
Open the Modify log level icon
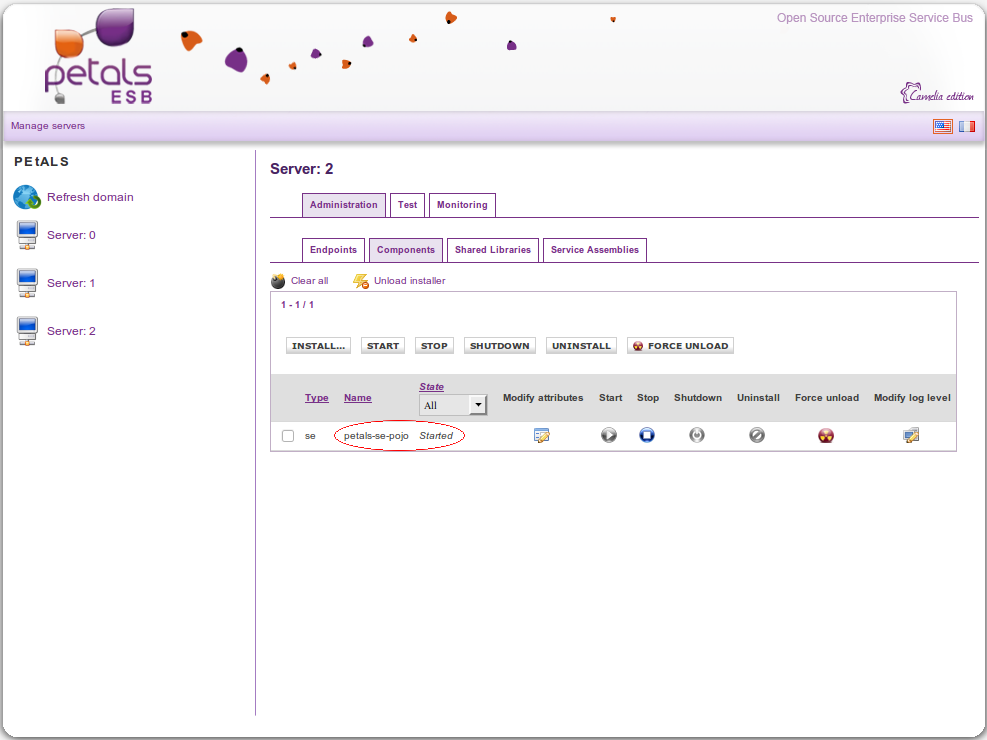click(911, 436)
